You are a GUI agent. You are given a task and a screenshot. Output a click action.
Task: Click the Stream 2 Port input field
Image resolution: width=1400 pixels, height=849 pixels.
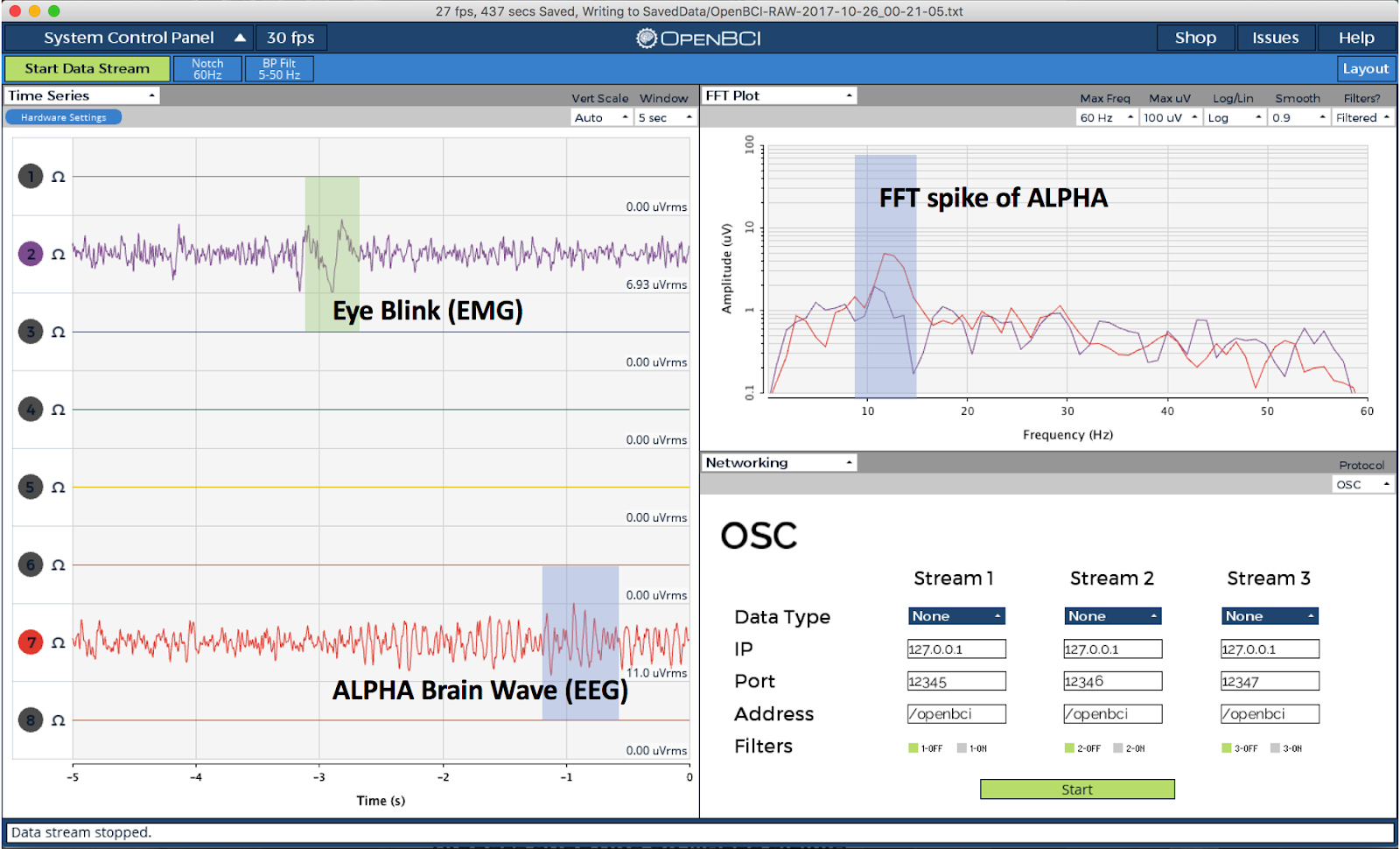[x=1113, y=681]
